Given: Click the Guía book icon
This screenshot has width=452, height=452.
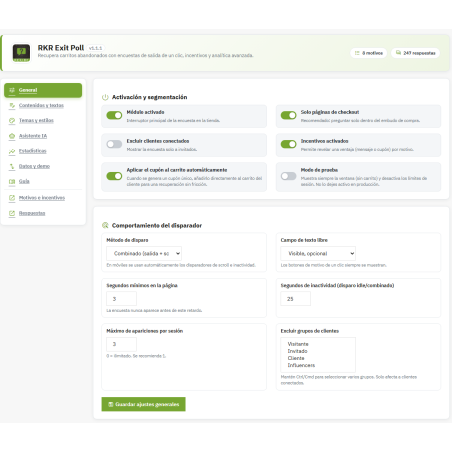Looking at the screenshot, I should pos(12,182).
